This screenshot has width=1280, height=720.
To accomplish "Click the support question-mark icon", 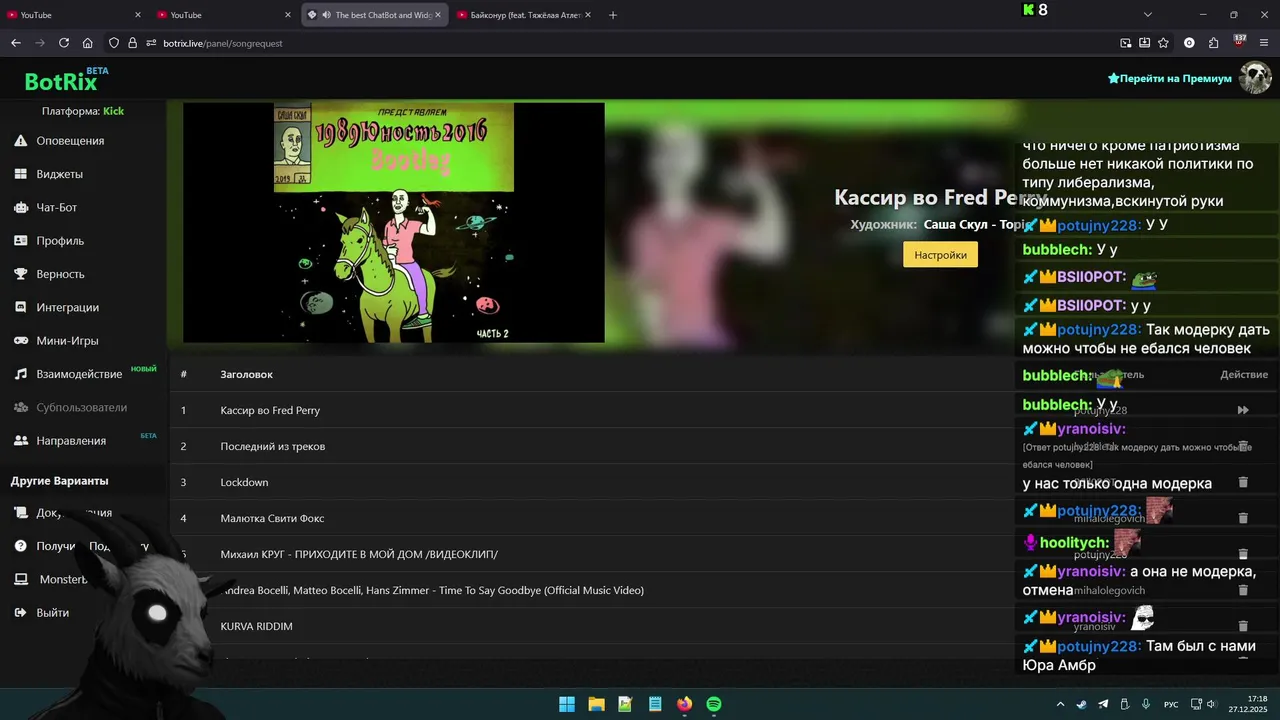I will pyautogui.click(x=20, y=546).
